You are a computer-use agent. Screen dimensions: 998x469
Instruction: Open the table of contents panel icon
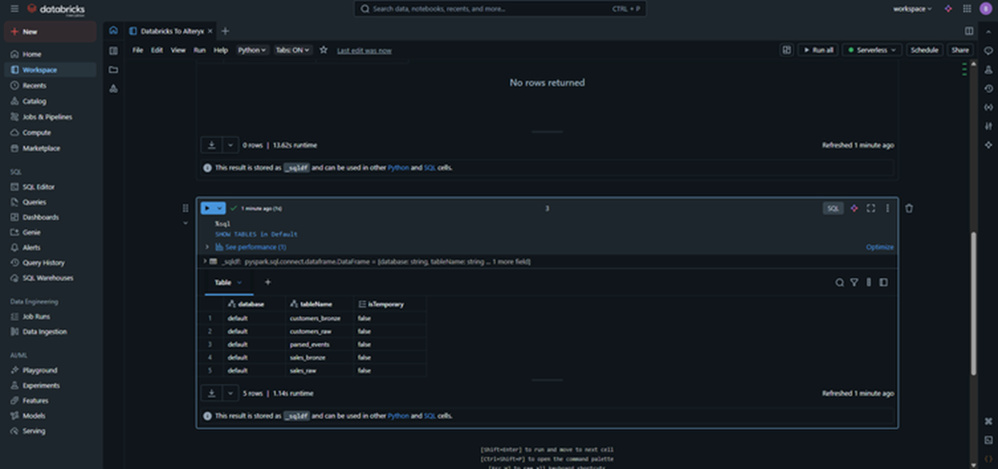tap(113, 51)
